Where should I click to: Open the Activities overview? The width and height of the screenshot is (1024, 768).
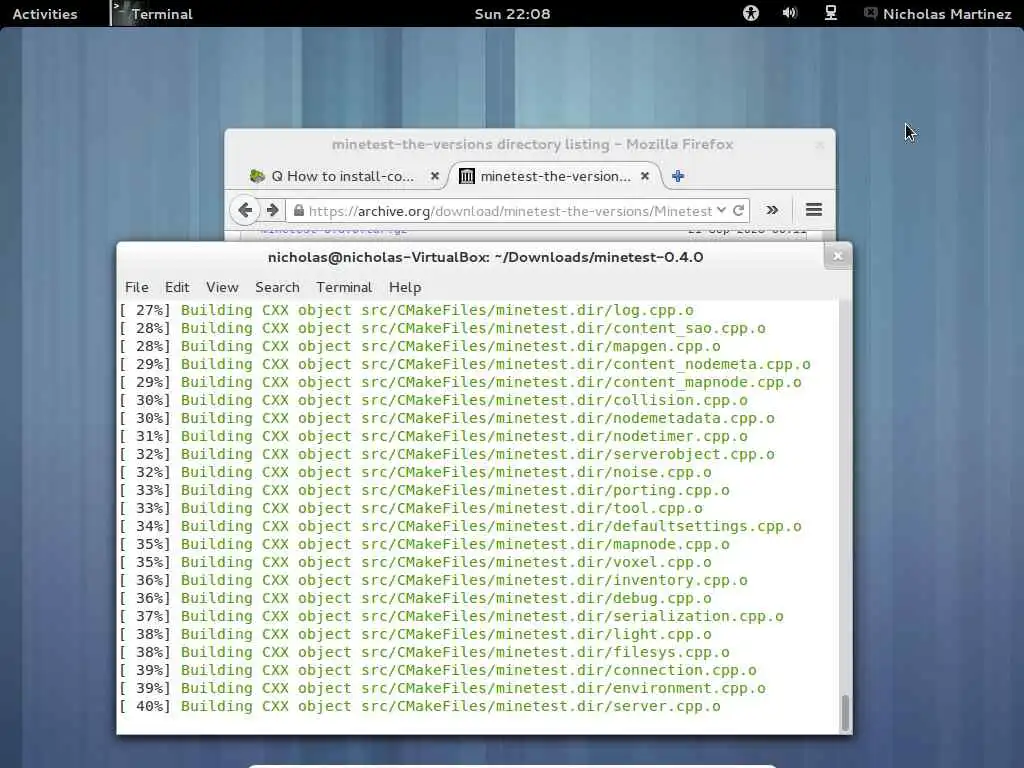(44, 14)
